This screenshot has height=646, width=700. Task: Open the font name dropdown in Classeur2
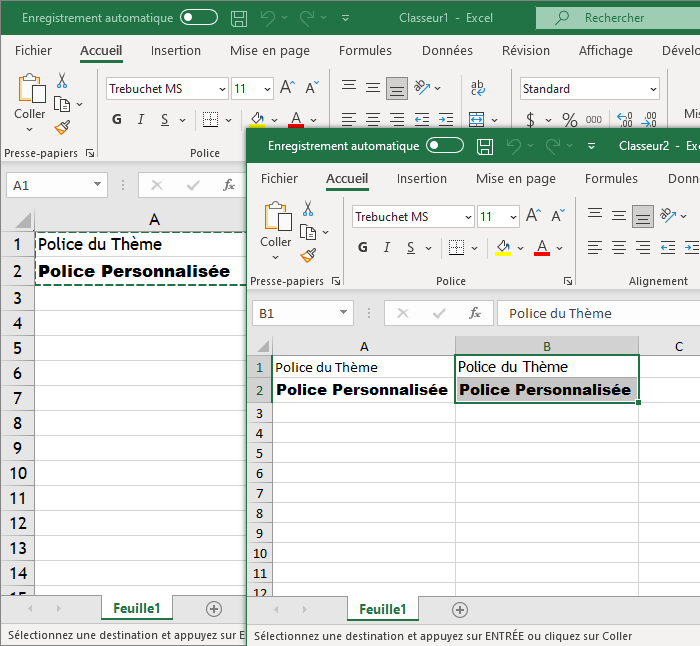pos(468,217)
